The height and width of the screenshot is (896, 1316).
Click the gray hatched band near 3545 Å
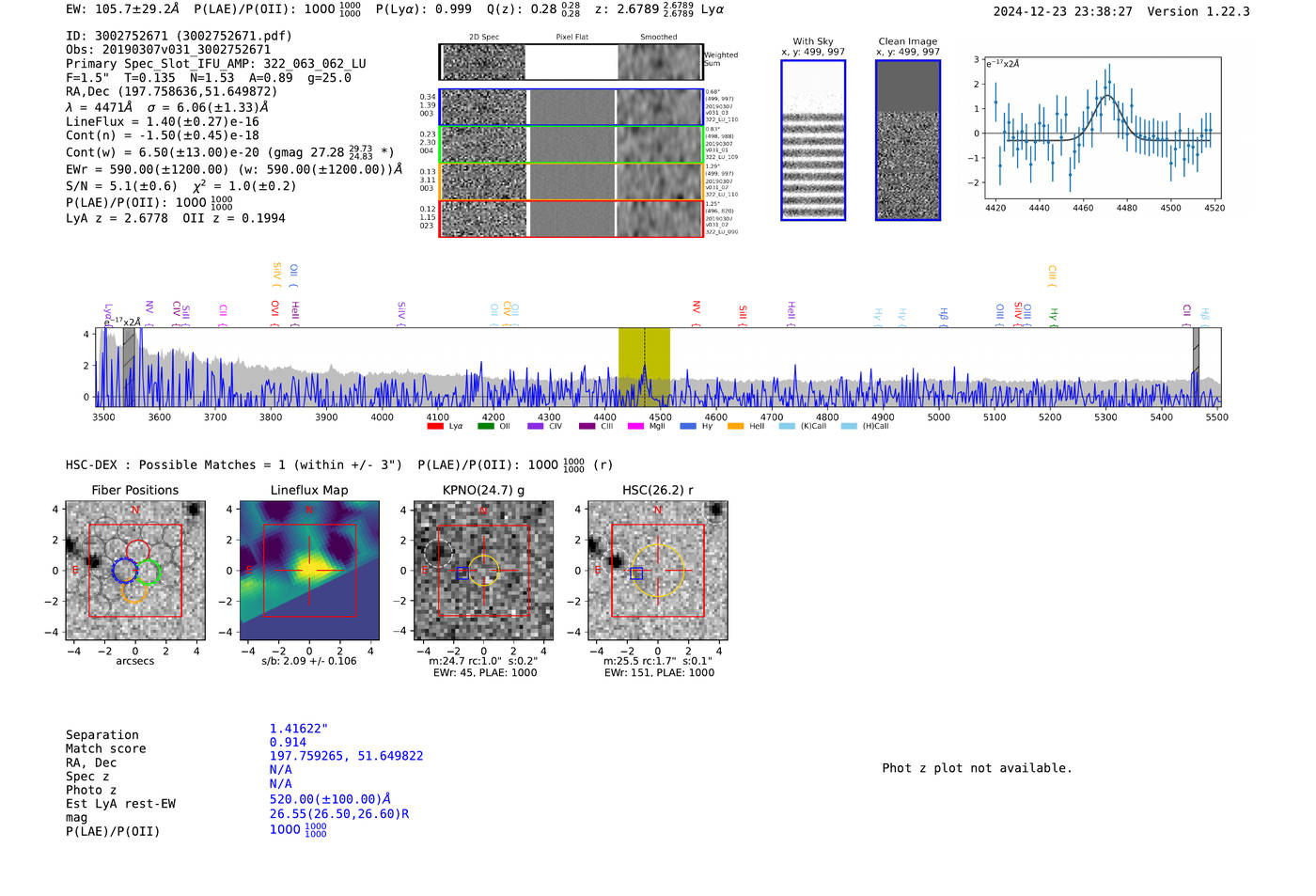(129, 367)
